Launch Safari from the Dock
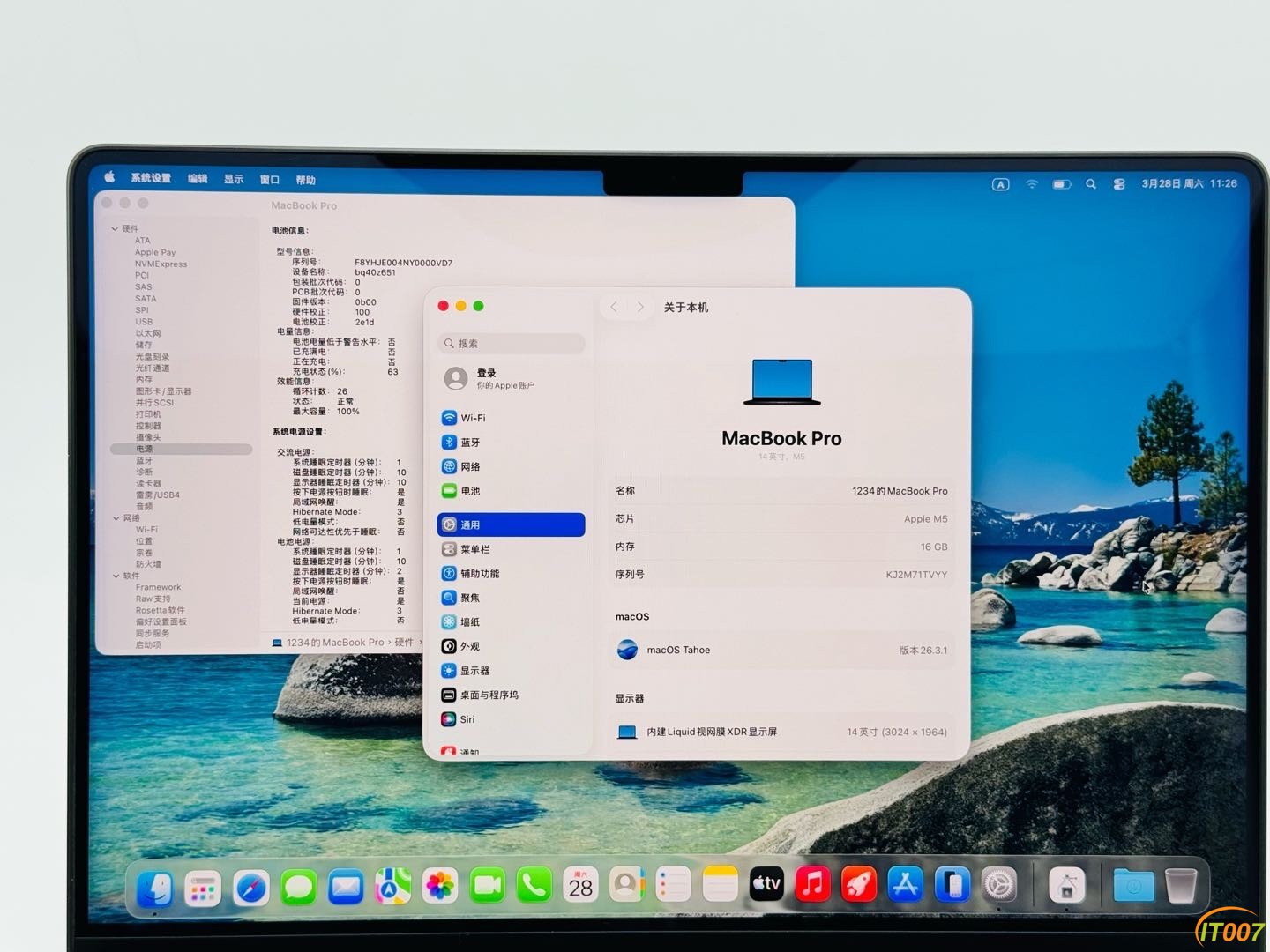The height and width of the screenshot is (952, 1270). pos(250,887)
